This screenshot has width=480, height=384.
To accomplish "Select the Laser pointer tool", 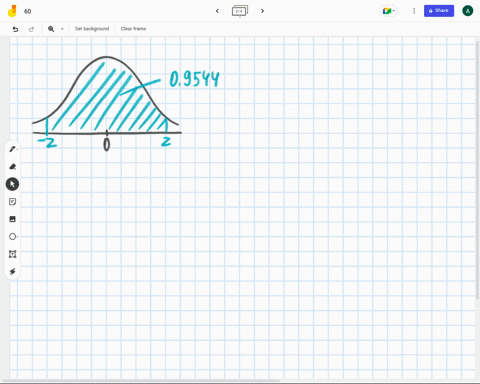I will tap(12, 271).
